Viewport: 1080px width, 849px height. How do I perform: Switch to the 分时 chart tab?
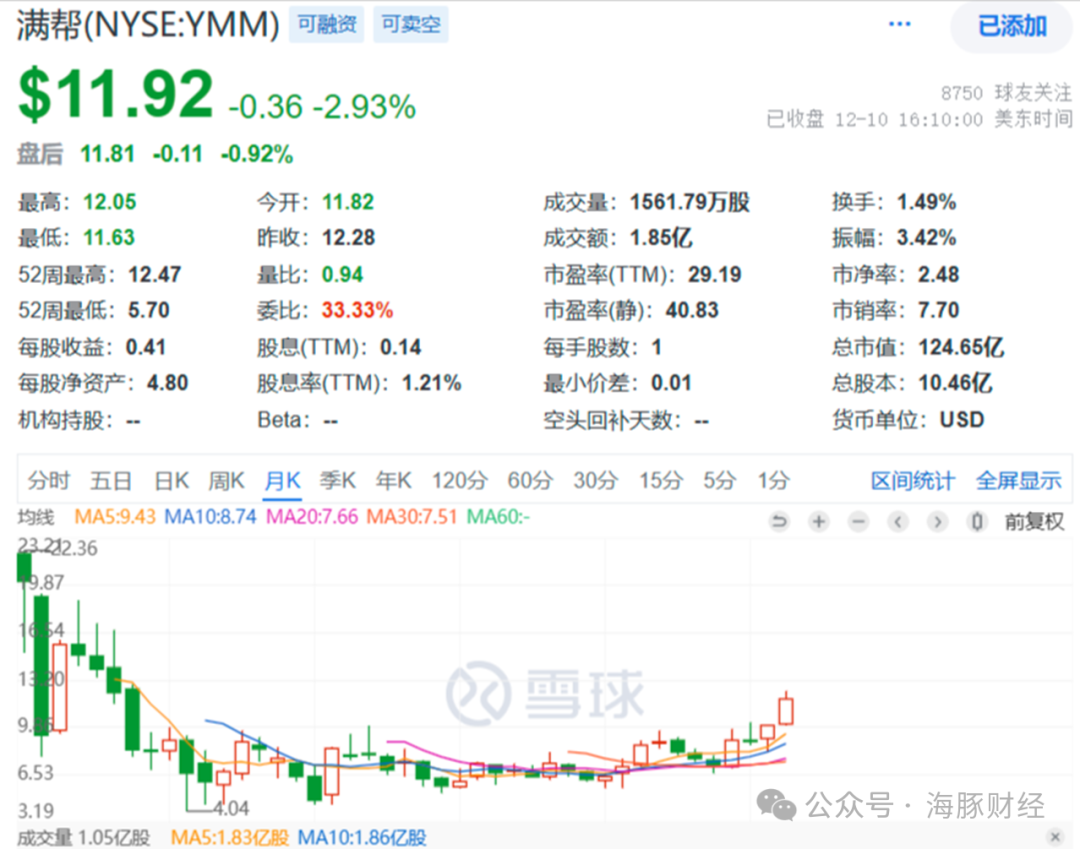(49, 480)
